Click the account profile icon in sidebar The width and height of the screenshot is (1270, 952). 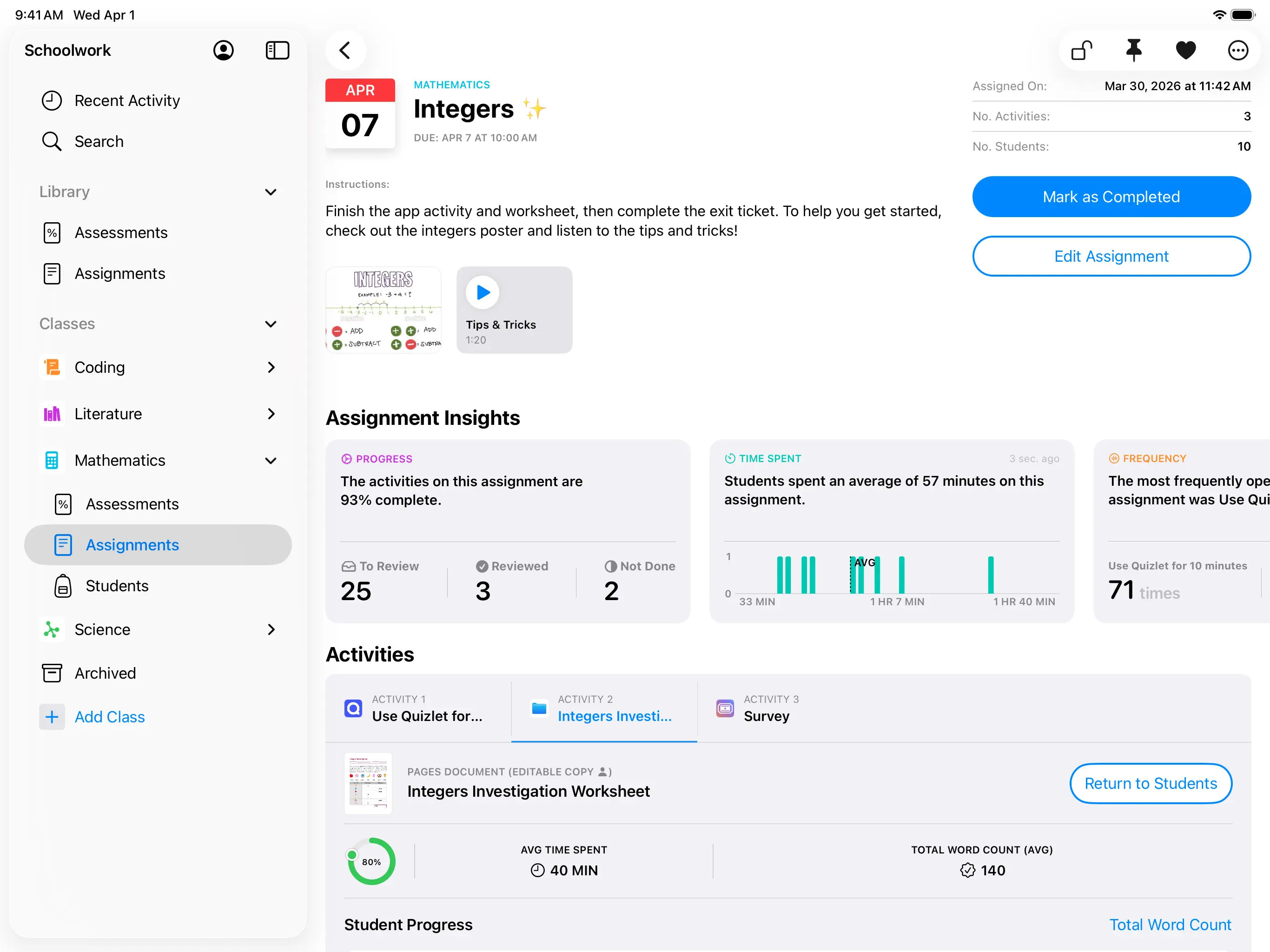pyautogui.click(x=223, y=51)
